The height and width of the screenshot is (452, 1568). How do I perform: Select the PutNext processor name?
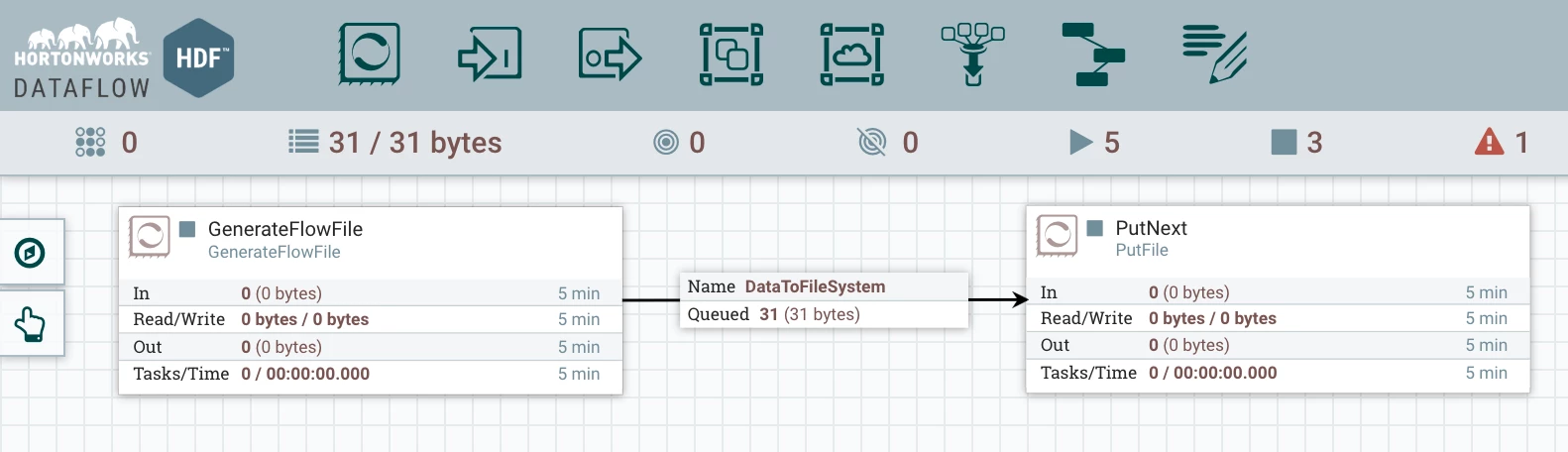pyautogui.click(x=1151, y=228)
